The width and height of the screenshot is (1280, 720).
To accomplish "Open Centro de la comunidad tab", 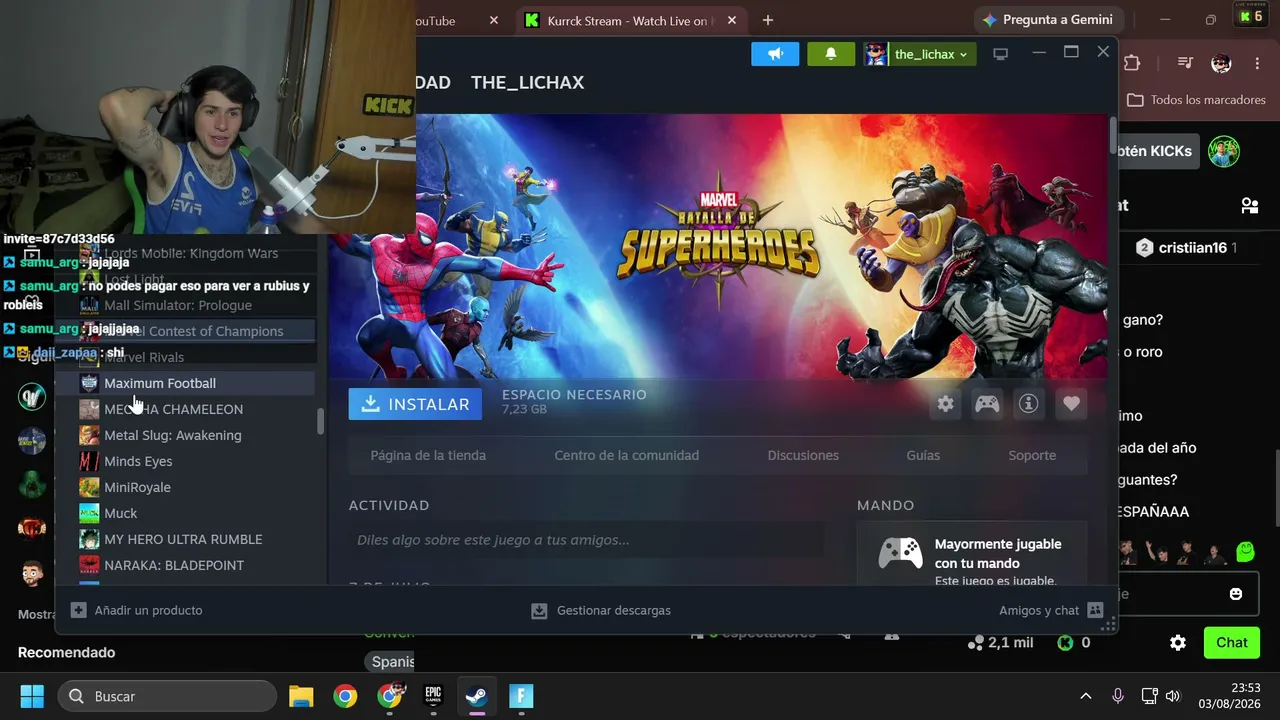I will click(627, 455).
